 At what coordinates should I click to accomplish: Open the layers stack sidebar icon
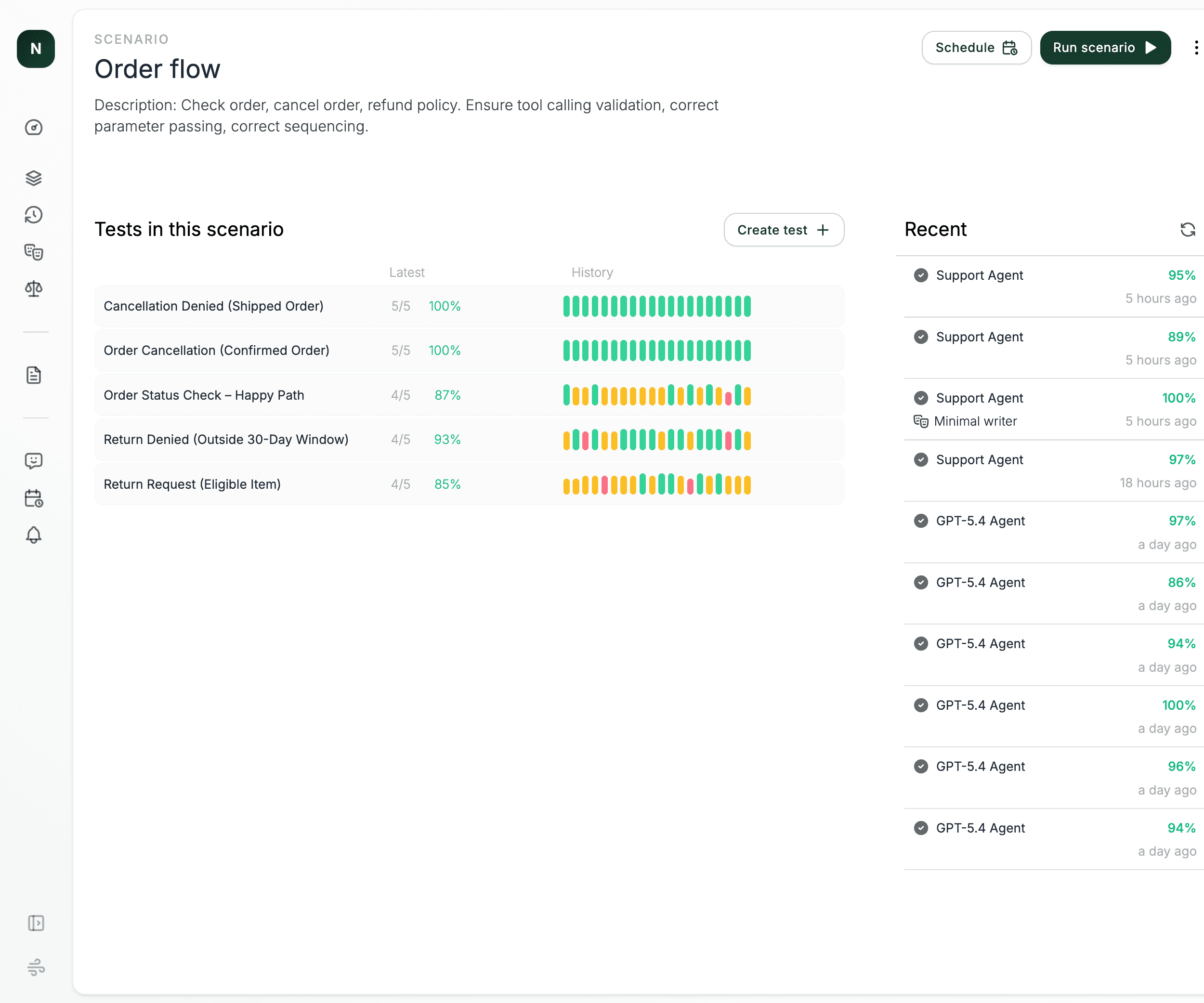click(x=34, y=178)
